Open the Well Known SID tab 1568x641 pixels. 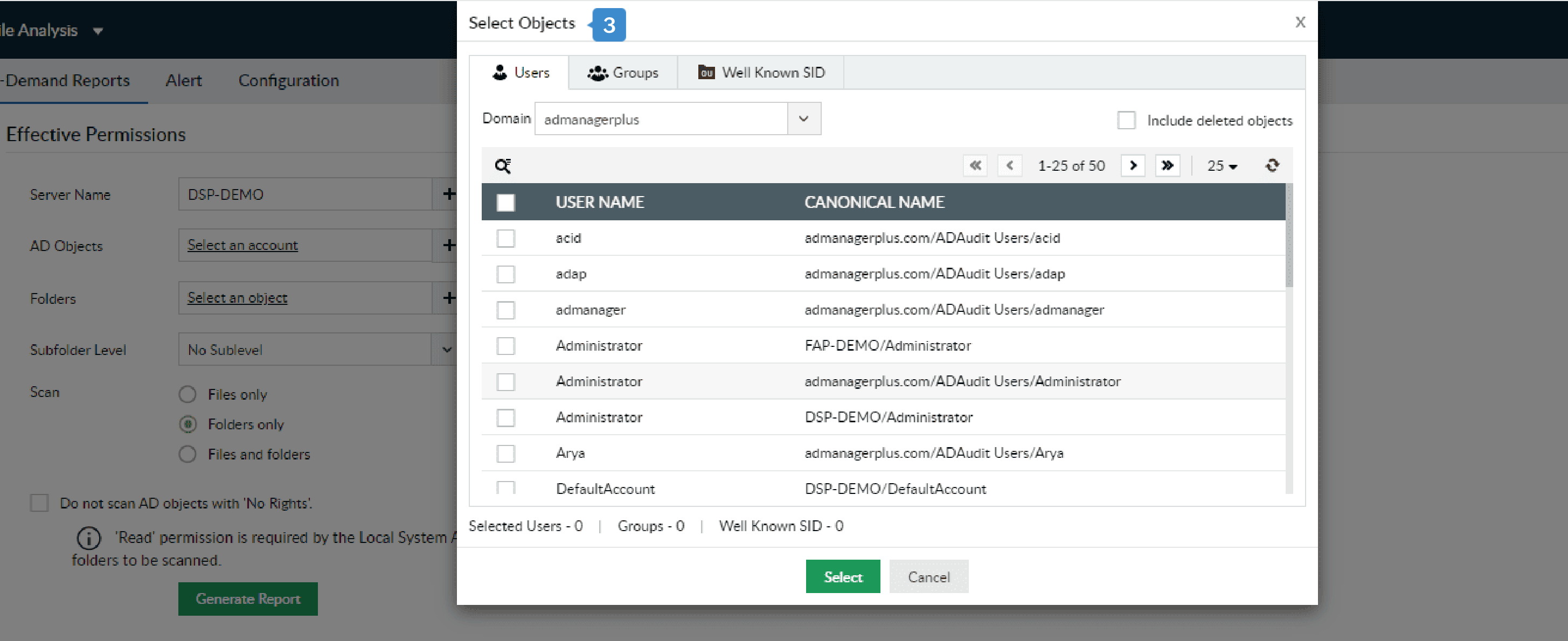point(761,72)
